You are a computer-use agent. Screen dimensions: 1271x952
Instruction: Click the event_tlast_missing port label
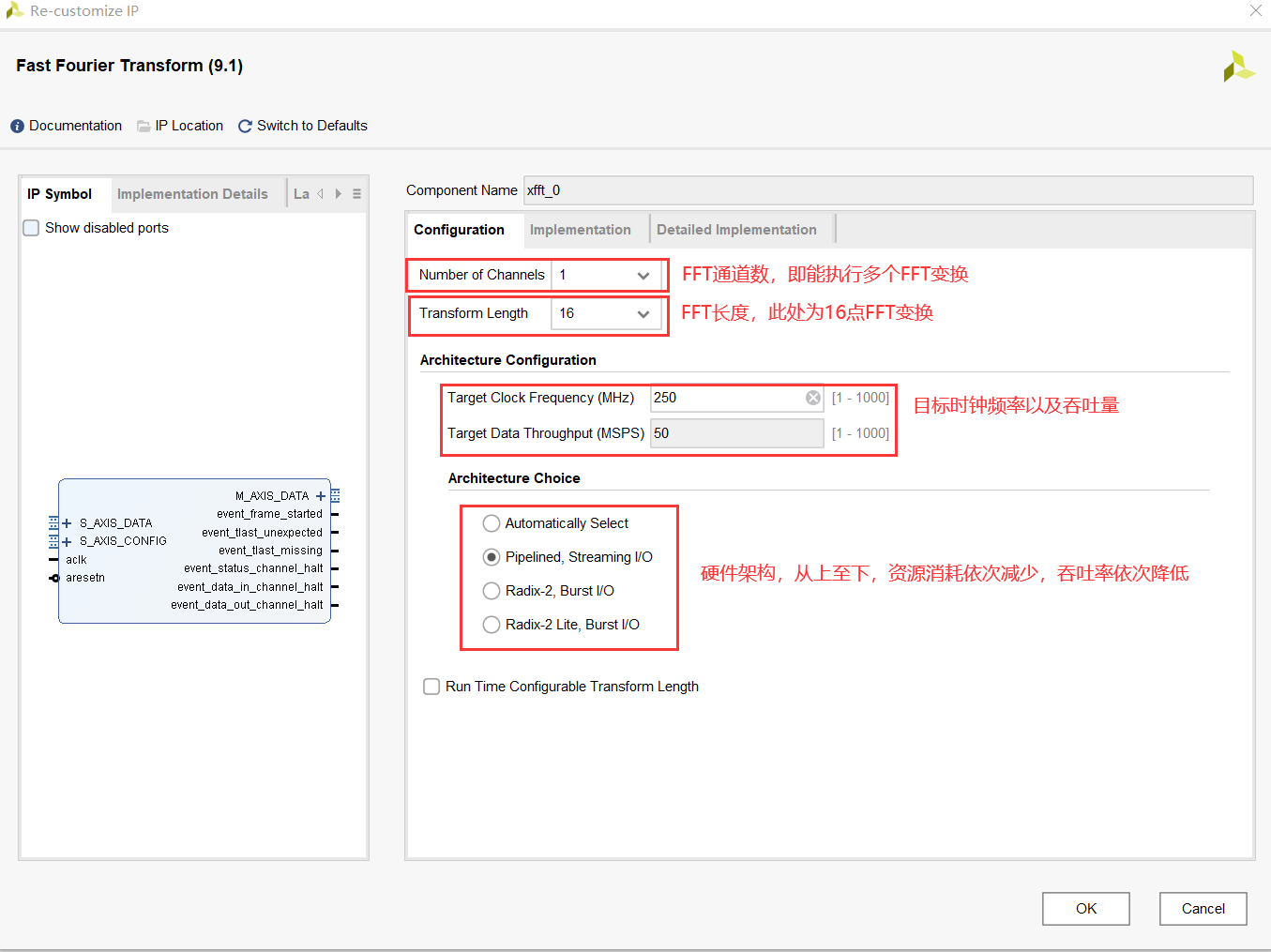point(270,551)
